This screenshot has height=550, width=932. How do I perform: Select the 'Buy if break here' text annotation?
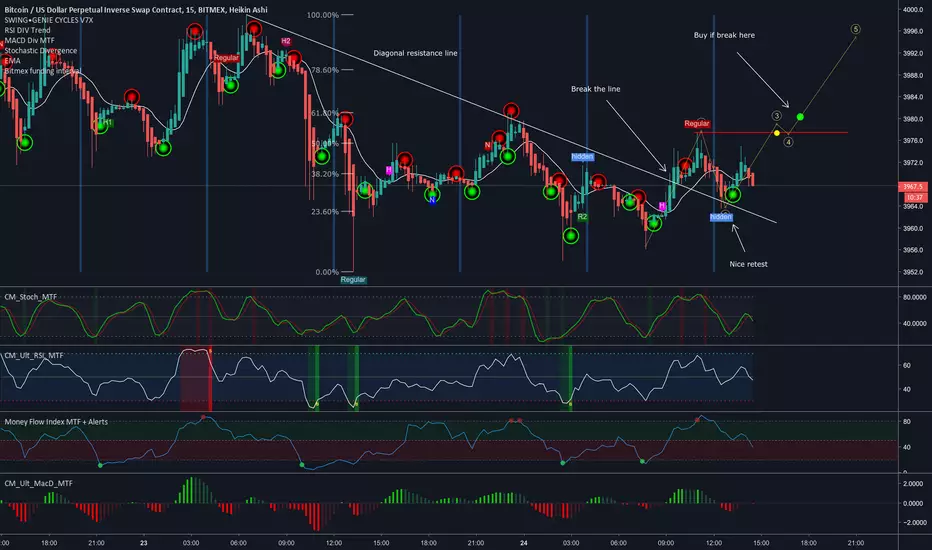pyautogui.click(x=724, y=35)
